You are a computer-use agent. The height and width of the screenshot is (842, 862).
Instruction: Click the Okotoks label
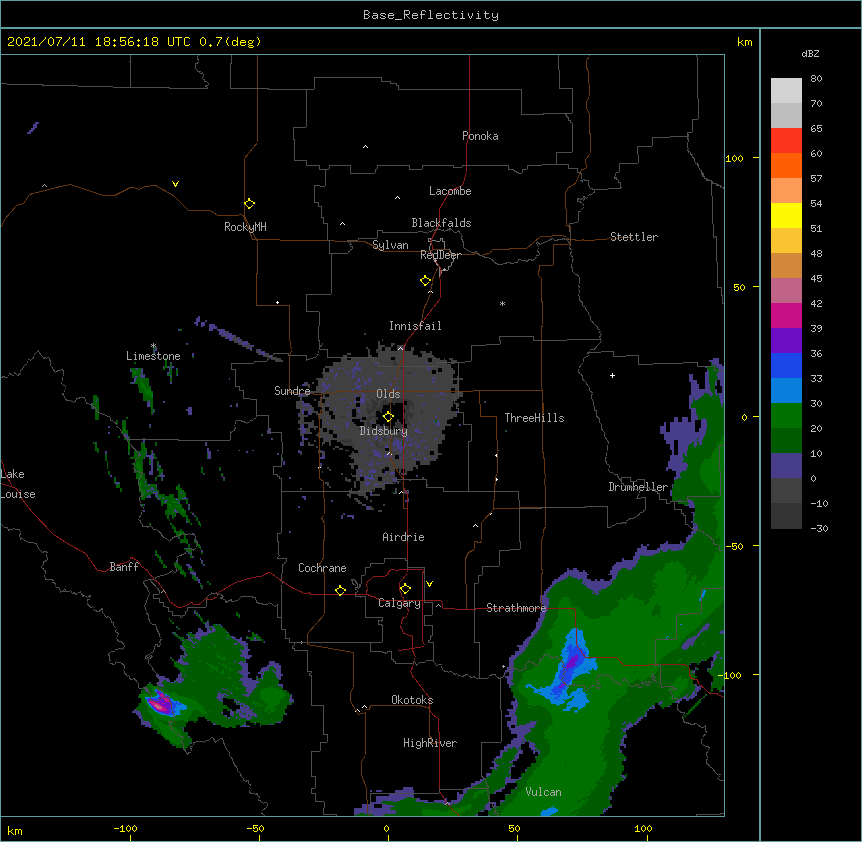tap(412, 700)
